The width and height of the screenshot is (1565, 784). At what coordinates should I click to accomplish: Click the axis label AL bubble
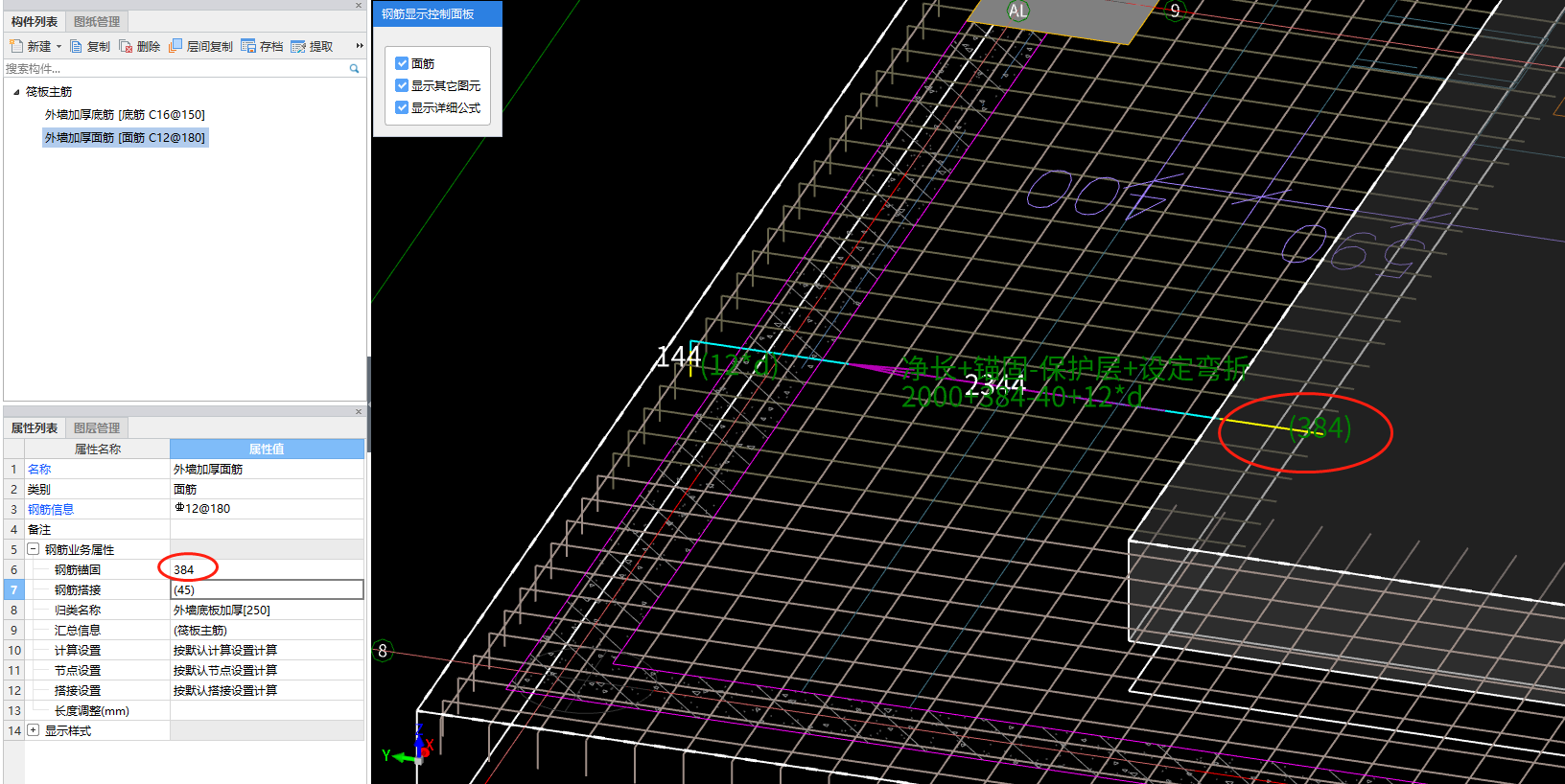[x=1017, y=11]
